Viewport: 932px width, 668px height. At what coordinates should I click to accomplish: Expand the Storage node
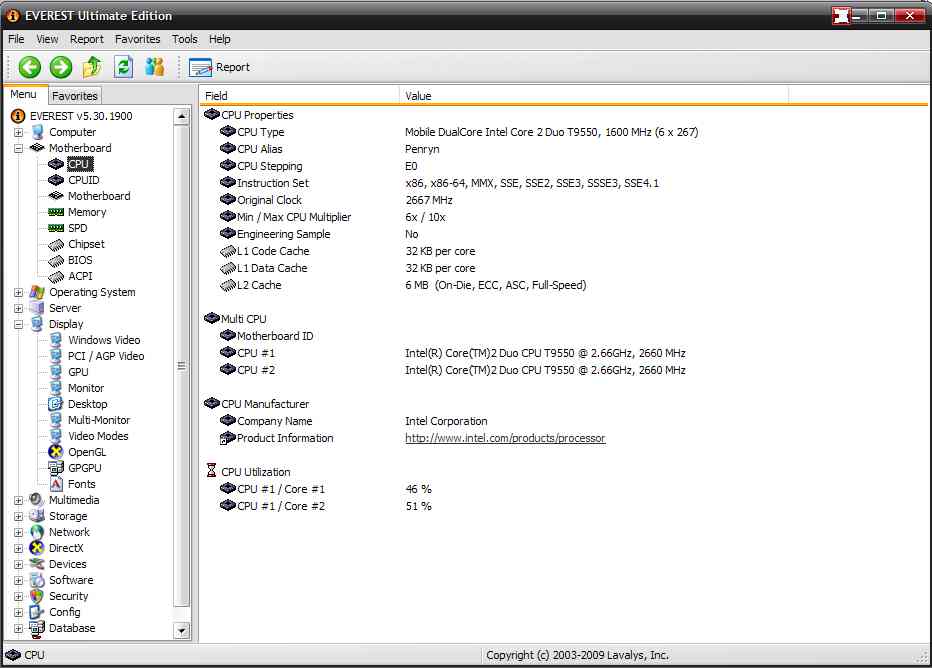18,516
